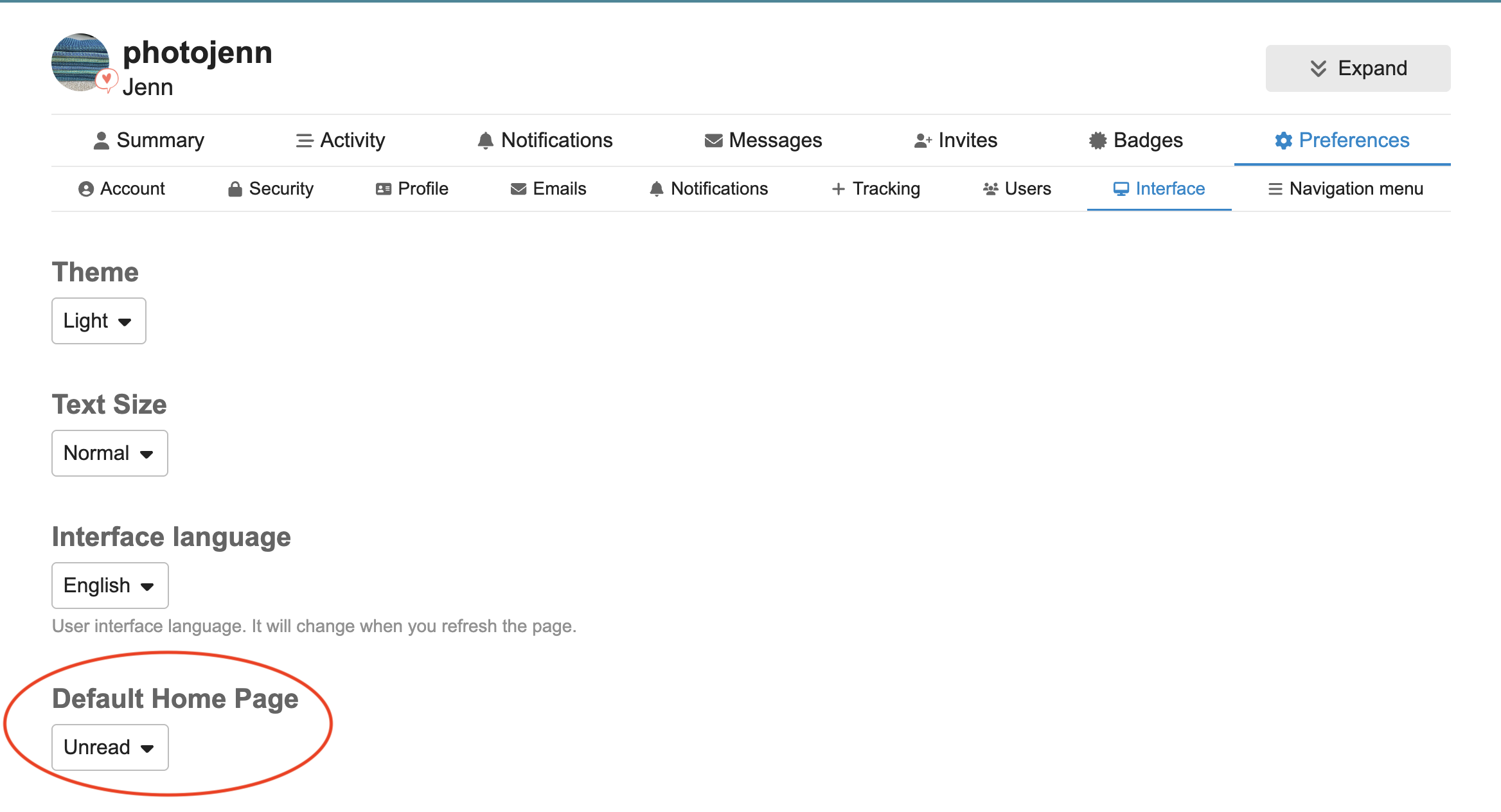Click the Preferences gear icon

1283,141
